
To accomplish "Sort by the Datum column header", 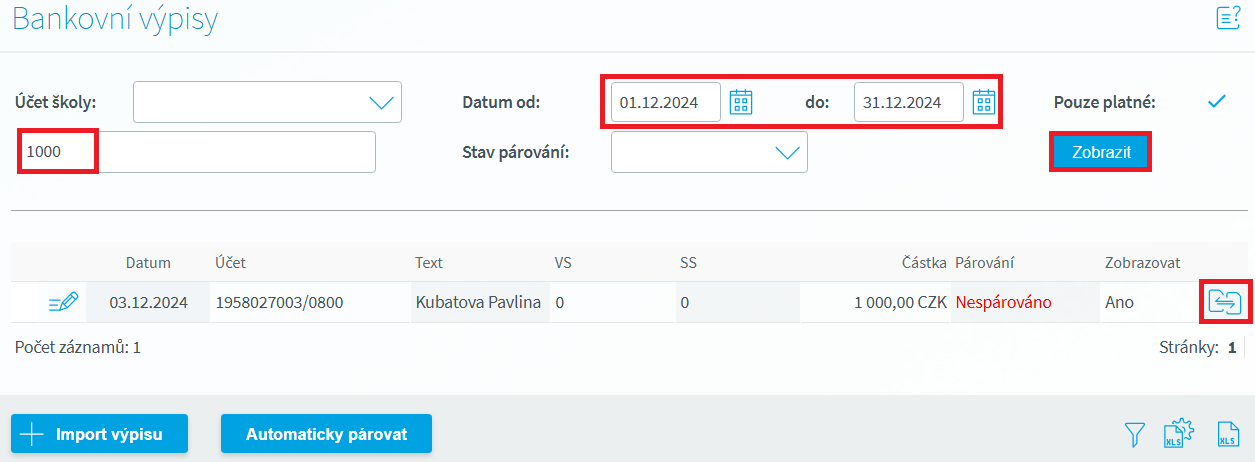I will point(148,263).
